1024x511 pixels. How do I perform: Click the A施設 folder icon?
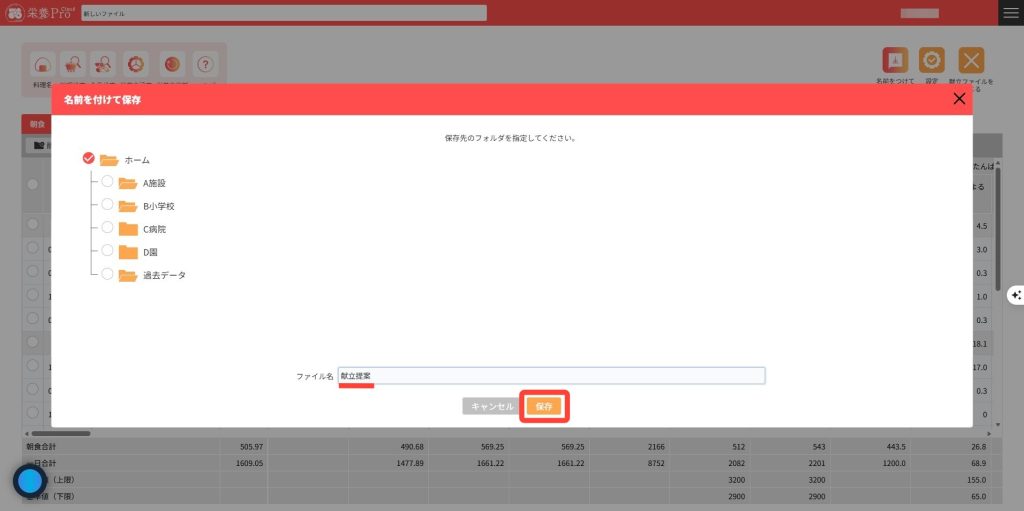127,183
